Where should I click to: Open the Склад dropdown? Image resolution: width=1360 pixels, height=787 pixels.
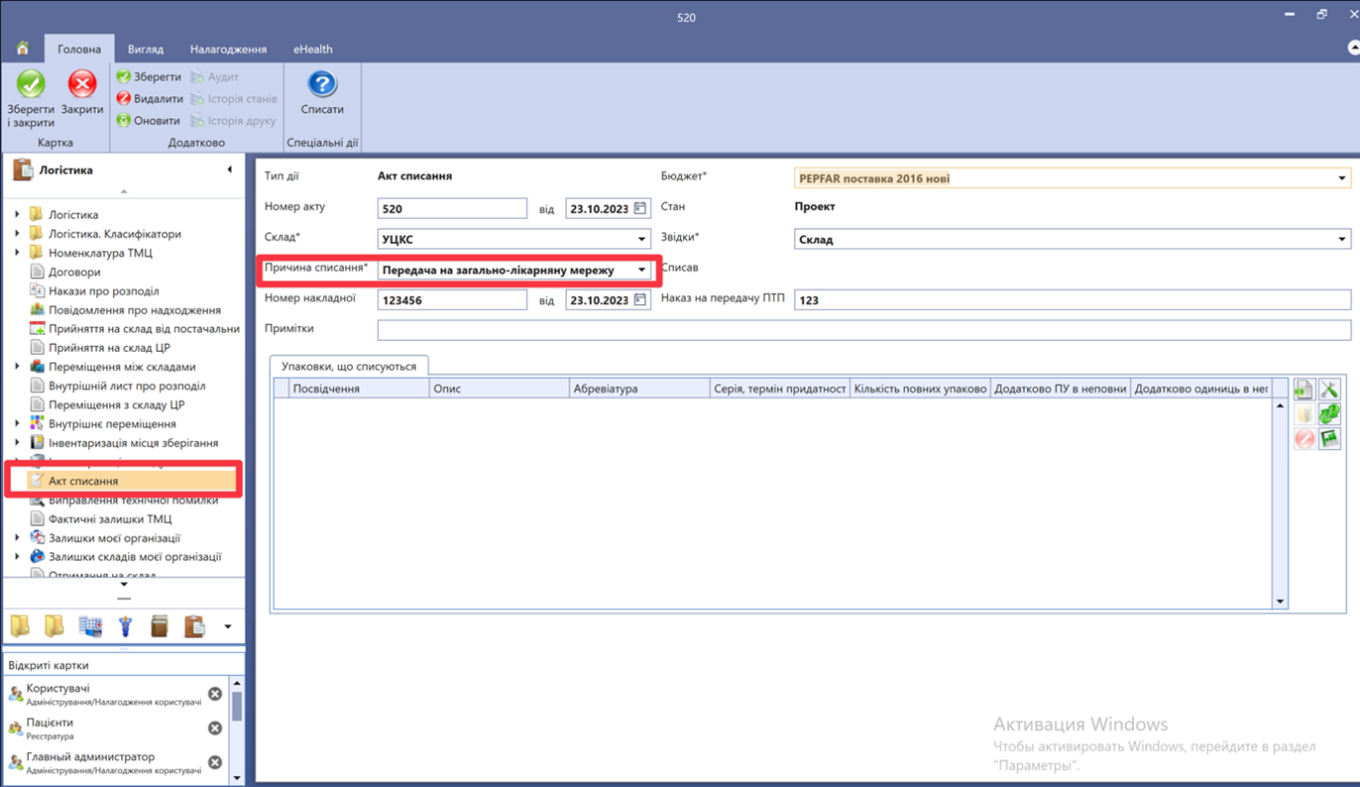(x=642, y=240)
